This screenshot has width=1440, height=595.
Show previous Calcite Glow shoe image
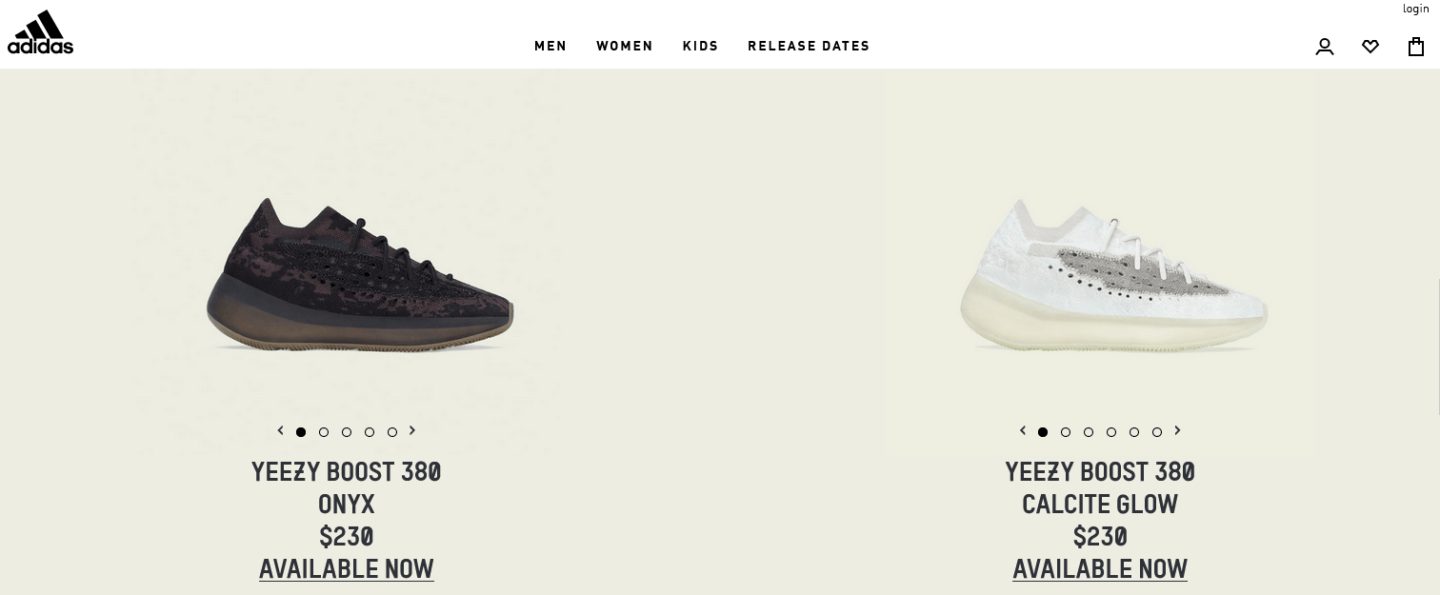click(1022, 431)
